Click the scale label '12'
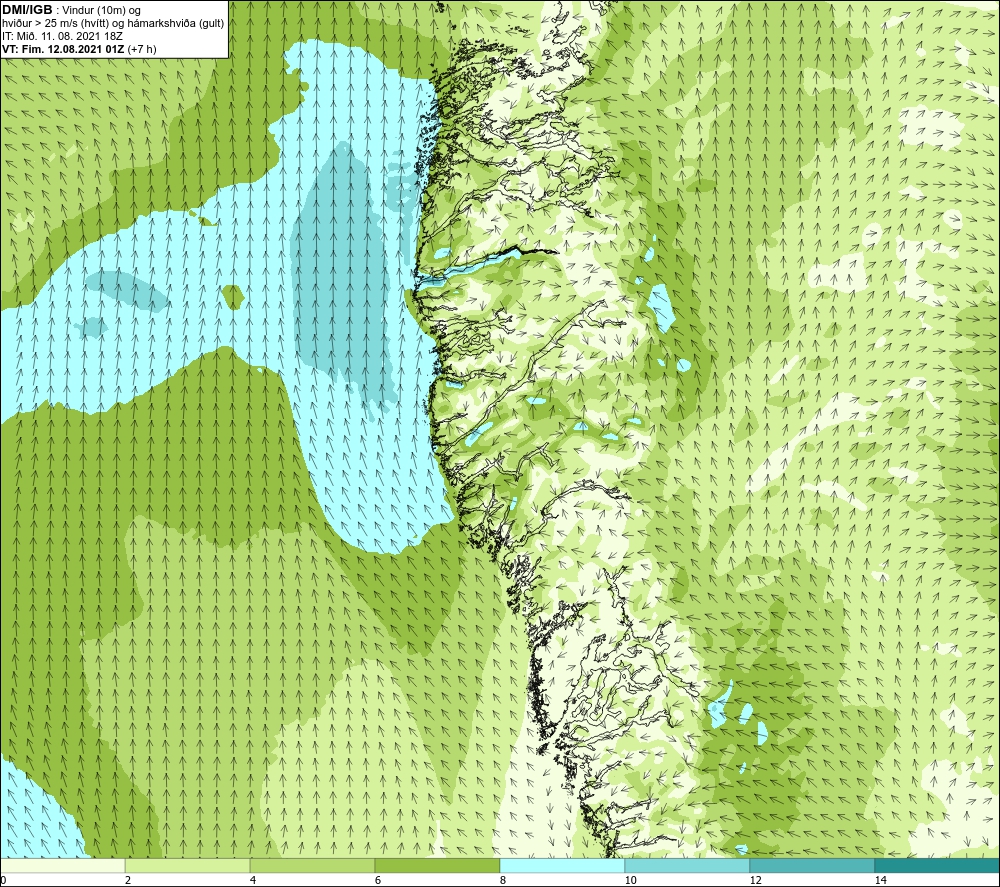The image size is (1000, 887). tap(756, 881)
